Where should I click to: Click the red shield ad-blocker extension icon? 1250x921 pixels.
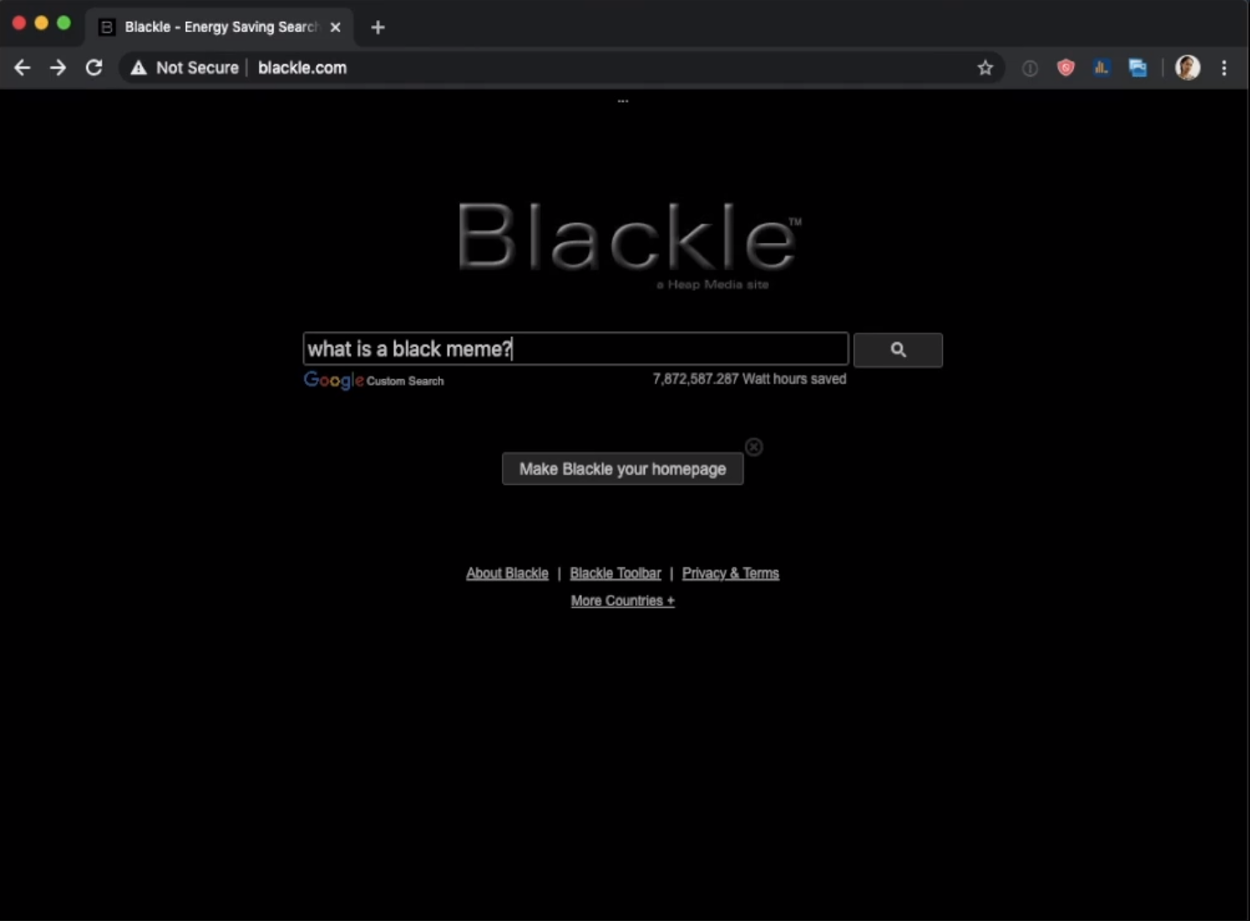tap(1065, 67)
